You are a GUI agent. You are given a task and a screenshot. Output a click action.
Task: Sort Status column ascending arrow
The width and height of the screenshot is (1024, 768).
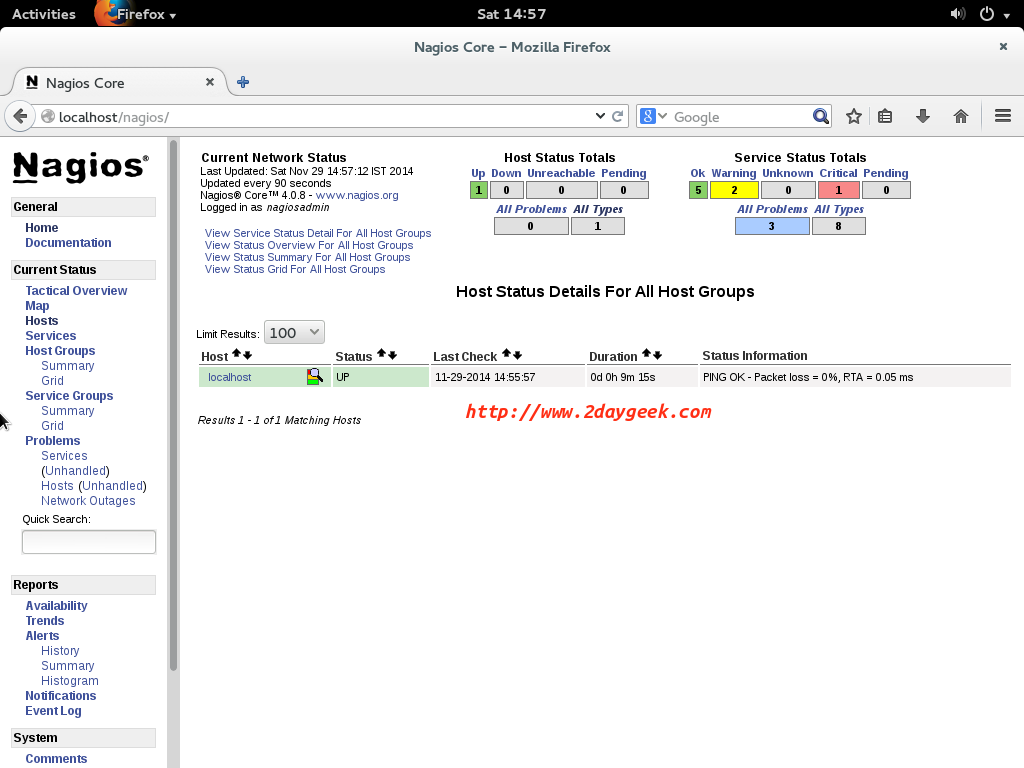coord(381,354)
